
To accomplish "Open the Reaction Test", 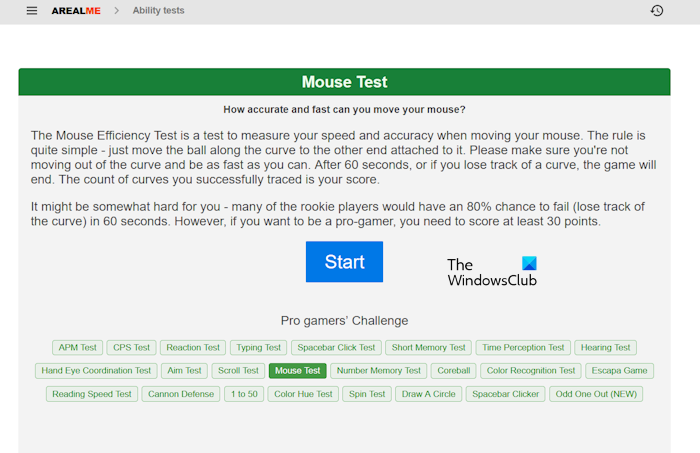I will pos(193,348).
